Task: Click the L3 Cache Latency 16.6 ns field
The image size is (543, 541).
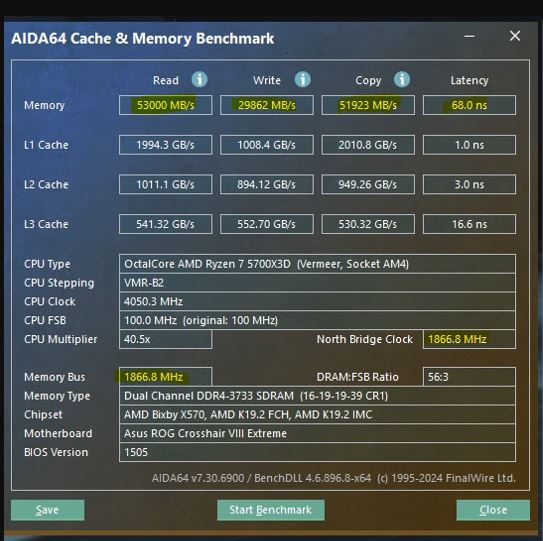Action: point(469,224)
